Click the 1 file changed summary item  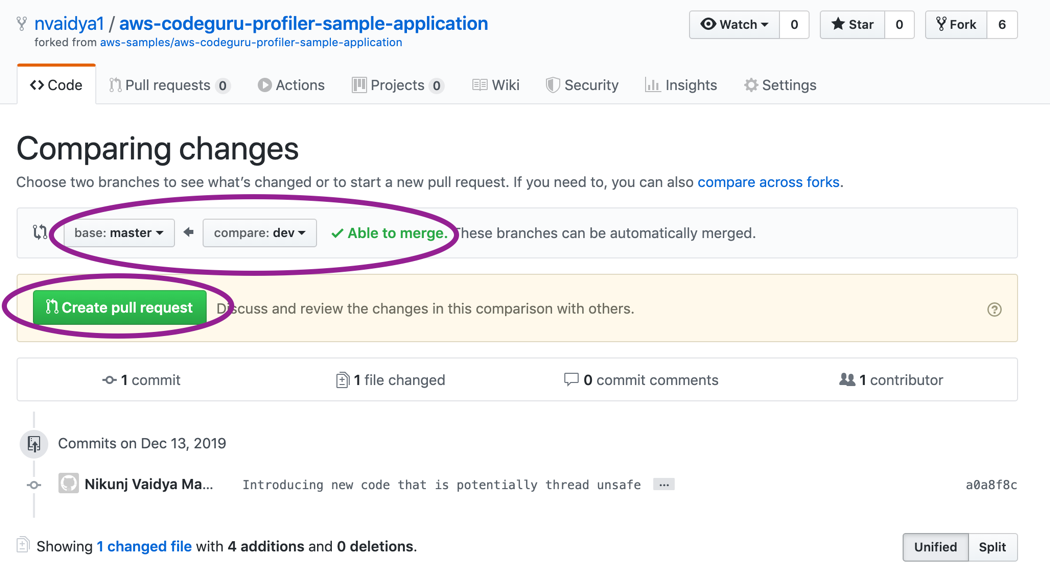390,380
